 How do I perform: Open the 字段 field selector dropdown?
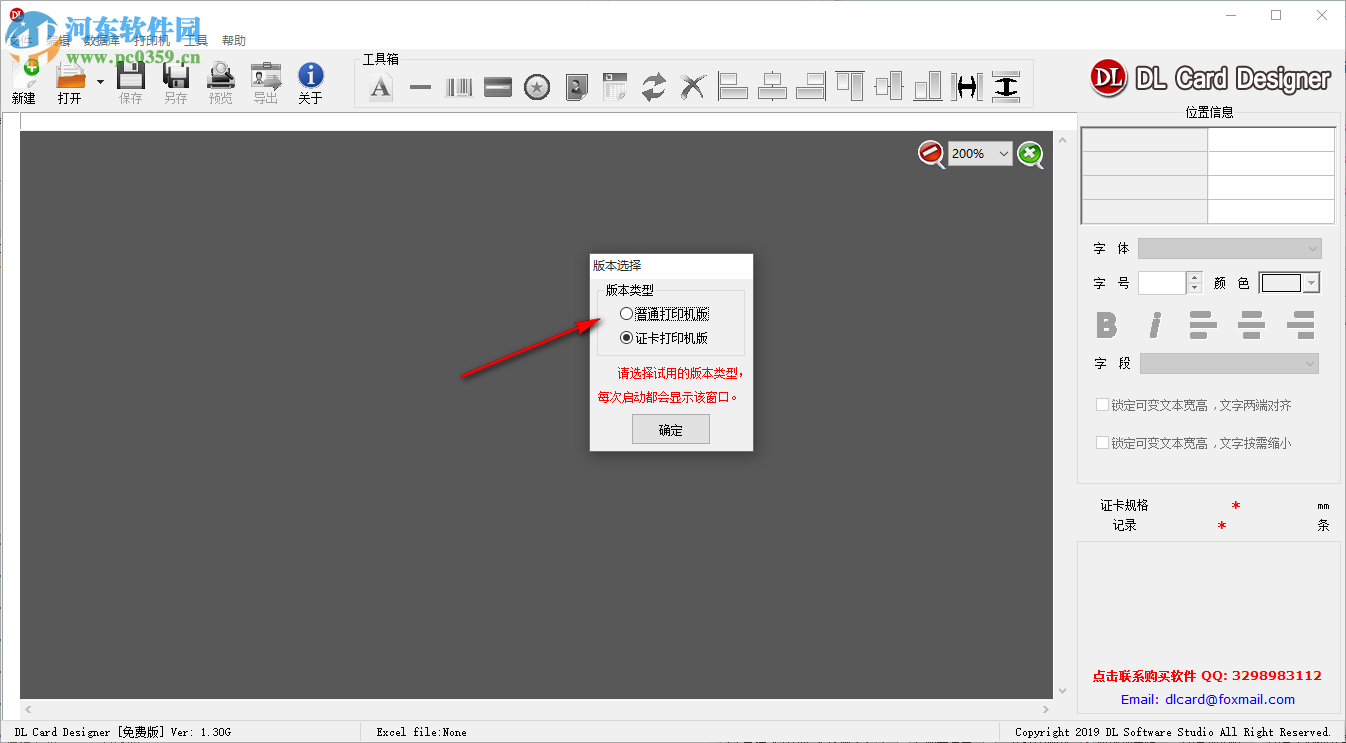(1308, 363)
